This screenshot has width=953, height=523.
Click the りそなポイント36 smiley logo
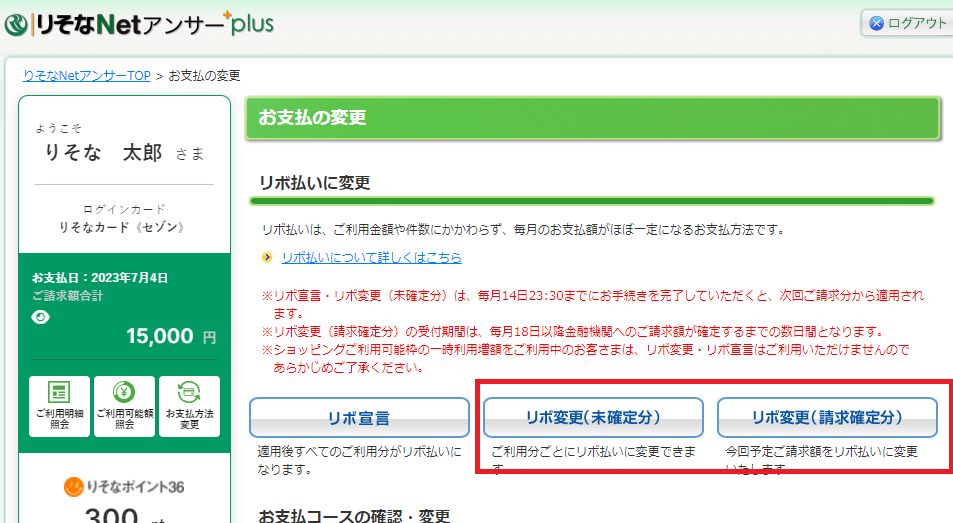pyautogui.click(x=74, y=487)
